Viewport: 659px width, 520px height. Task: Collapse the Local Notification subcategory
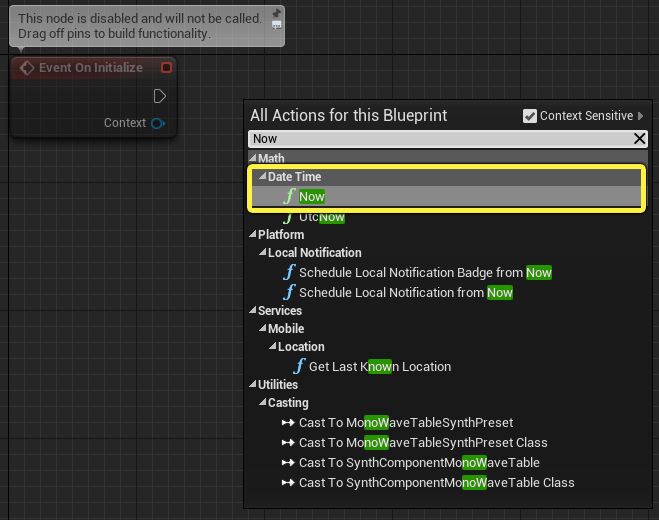tap(263, 253)
